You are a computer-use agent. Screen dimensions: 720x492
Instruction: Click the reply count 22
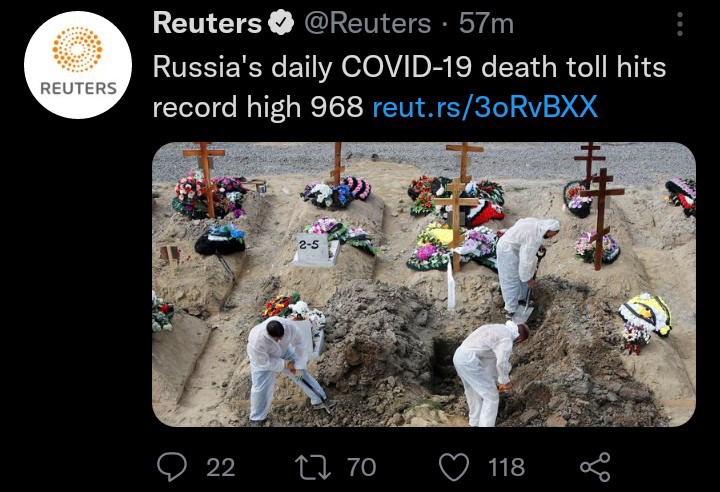click(220, 467)
